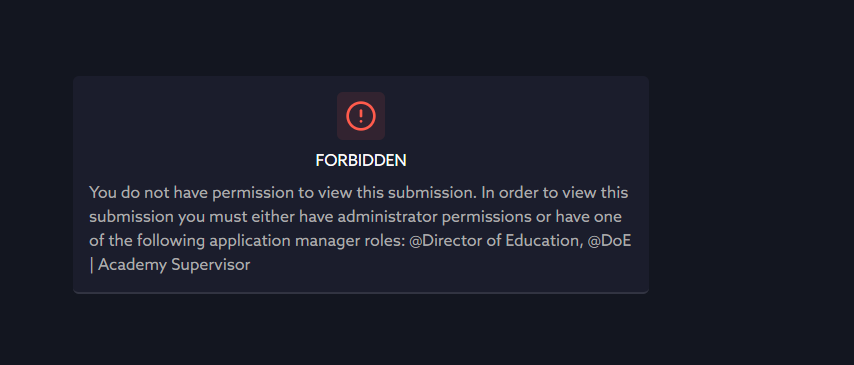Click the words 'or have one'
Screen dimensions: 854x365
click(577, 217)
